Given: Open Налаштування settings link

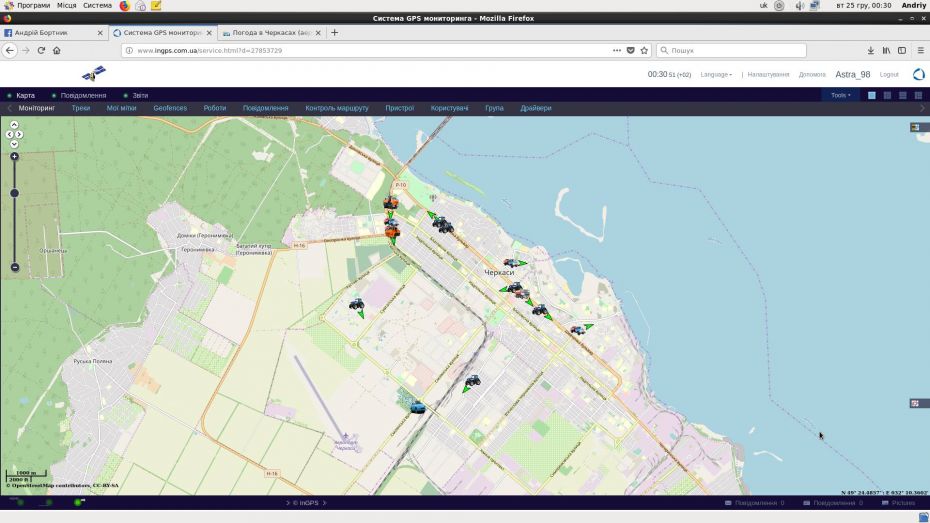Looking at the screenshot, I should click(768, 75).
